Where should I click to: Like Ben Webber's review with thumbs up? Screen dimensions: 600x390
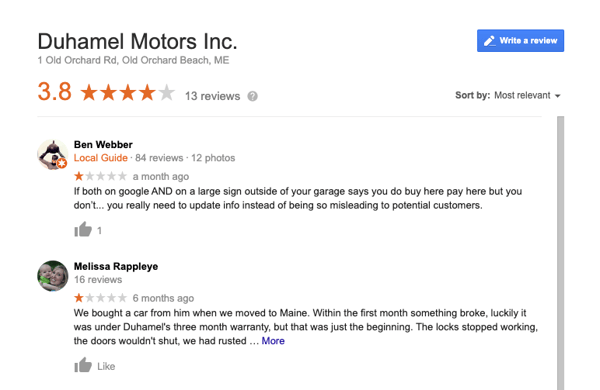[x=83, y=230]
